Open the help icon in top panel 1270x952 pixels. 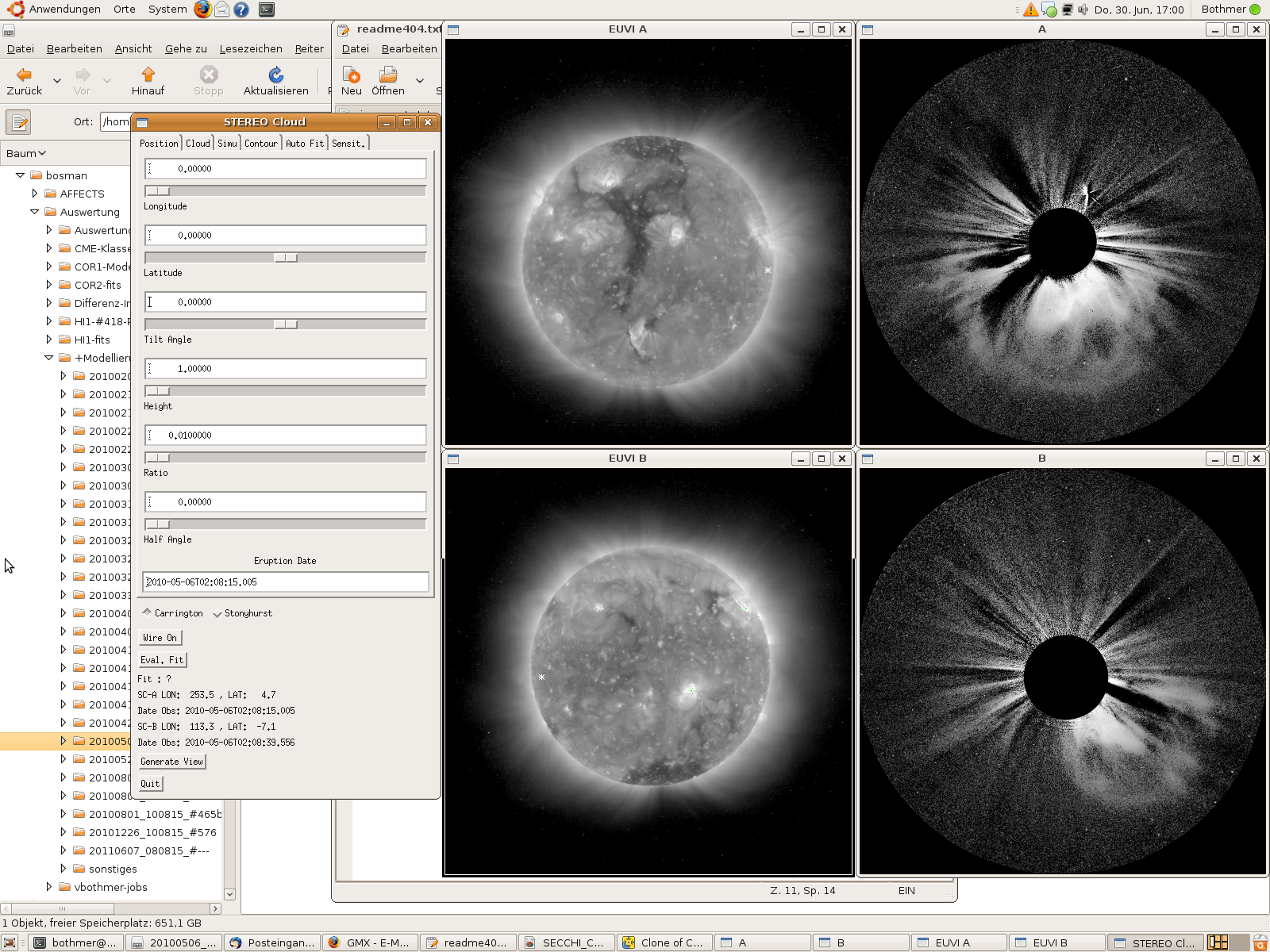coord(241,10)
